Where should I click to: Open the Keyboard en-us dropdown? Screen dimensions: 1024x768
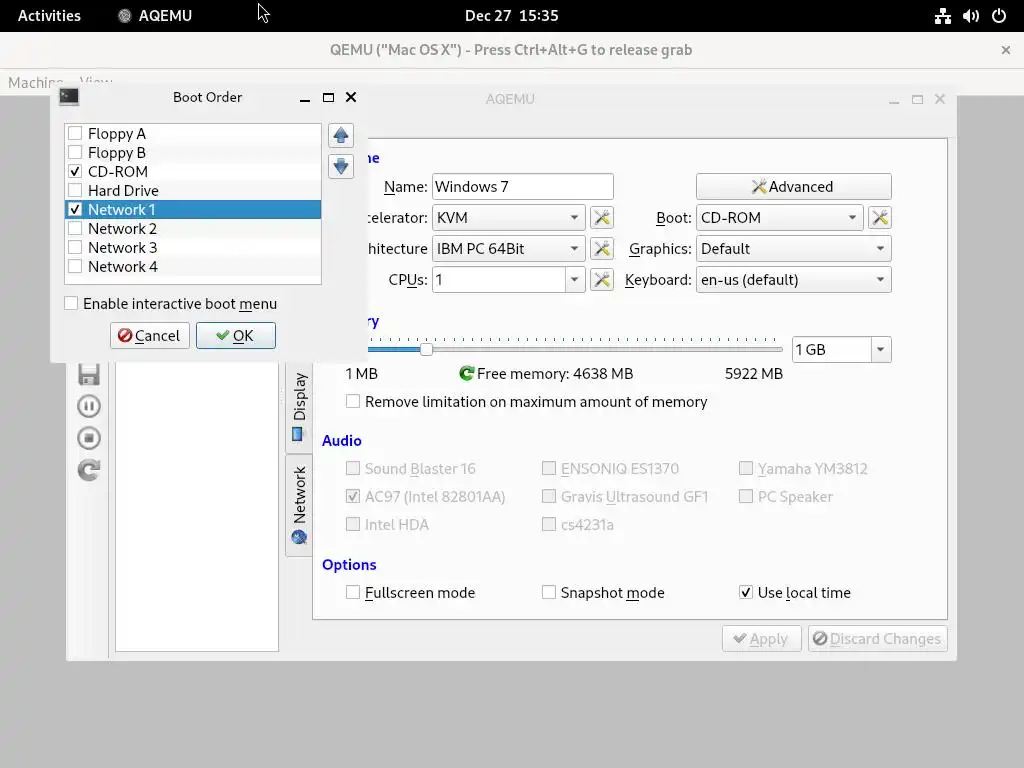point(793,280)
